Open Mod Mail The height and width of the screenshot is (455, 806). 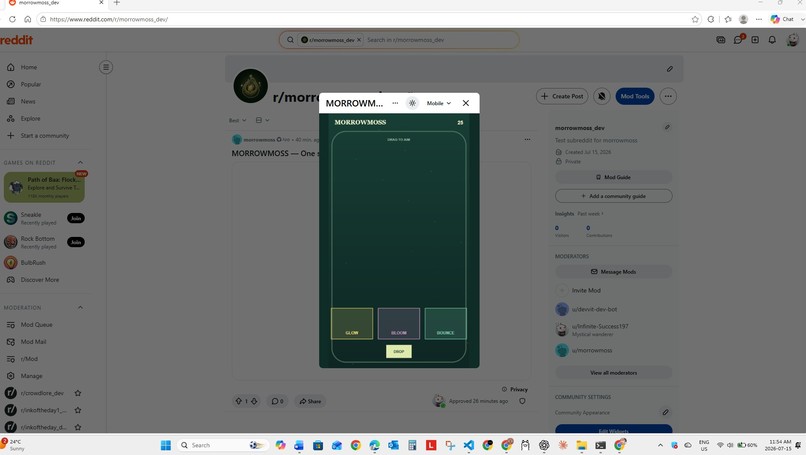pyautogui.click(x=33, y=342)
